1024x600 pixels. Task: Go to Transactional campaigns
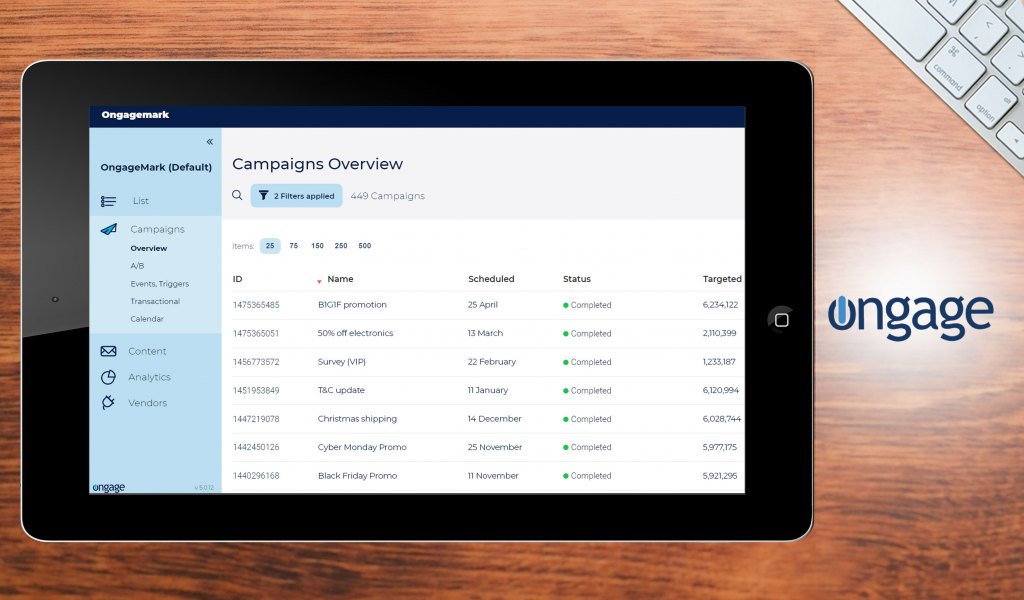click(155, 301)
